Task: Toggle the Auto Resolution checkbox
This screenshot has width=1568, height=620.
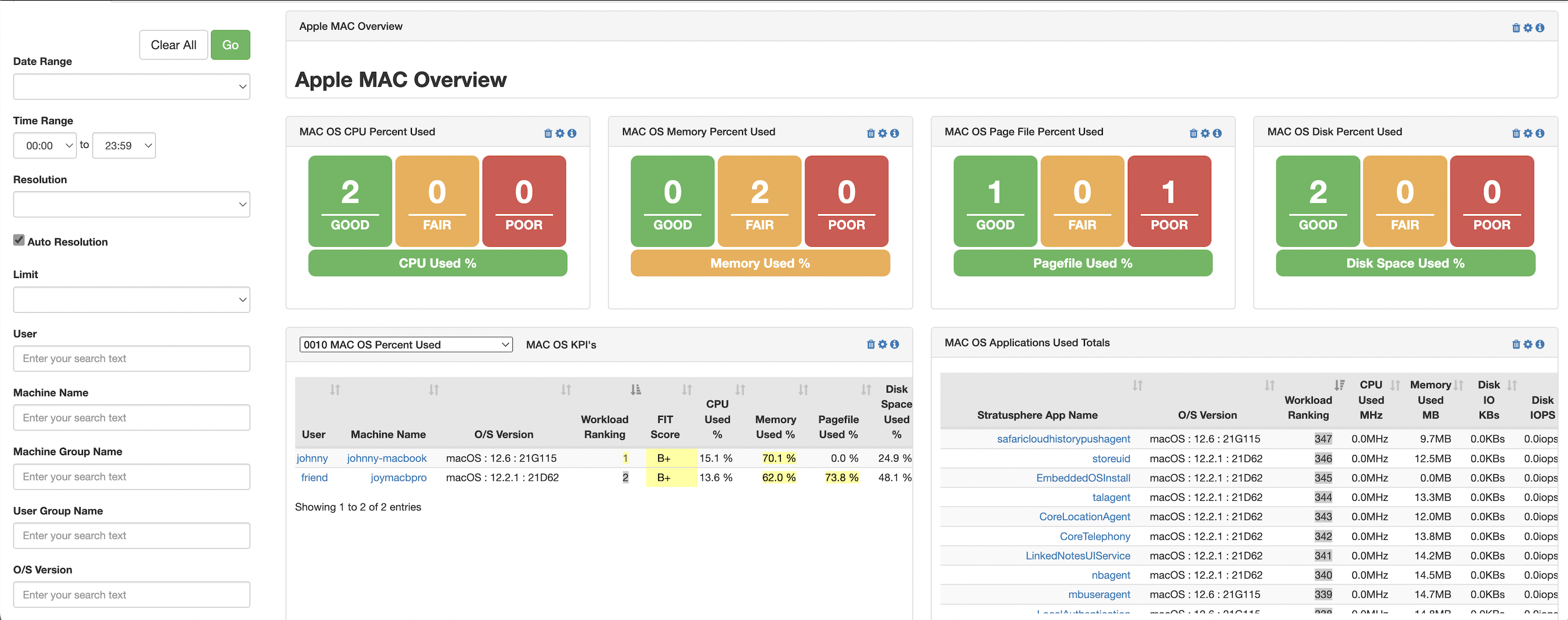Action: (19, 240)
